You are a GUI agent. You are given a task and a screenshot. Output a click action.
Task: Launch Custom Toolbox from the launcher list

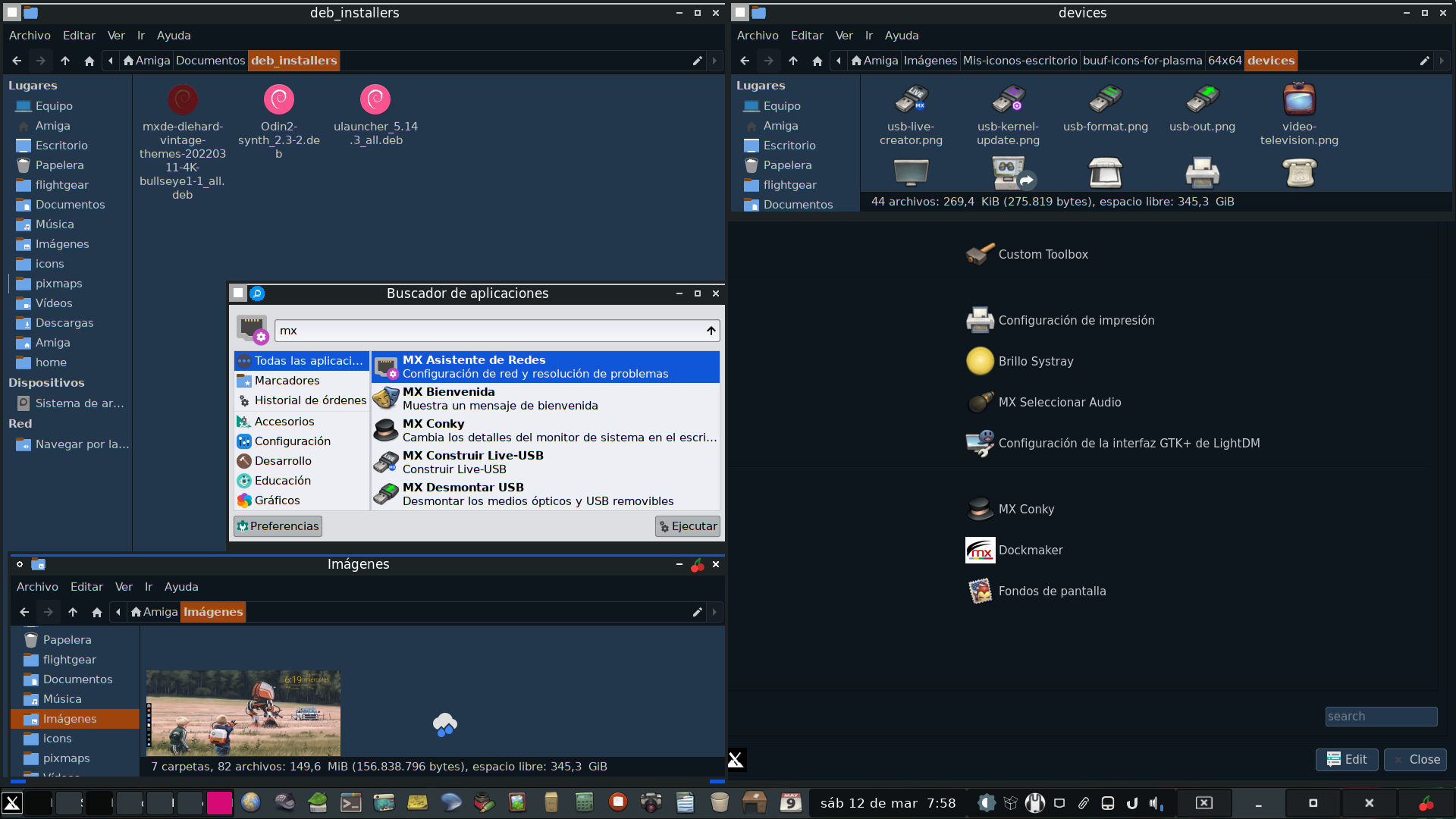[x=1027, y=254]
